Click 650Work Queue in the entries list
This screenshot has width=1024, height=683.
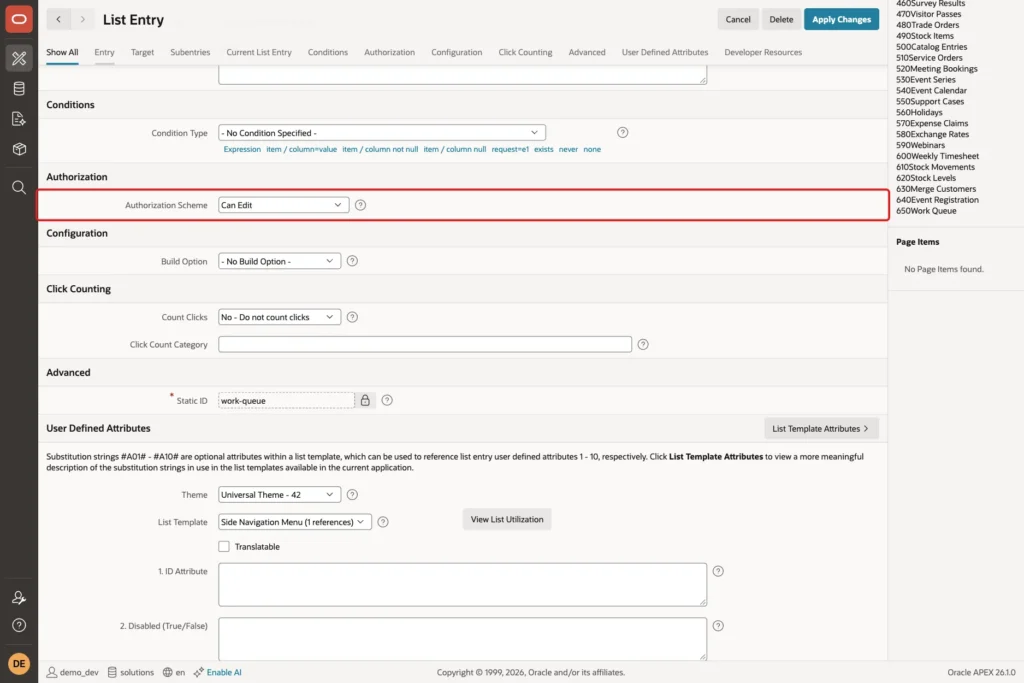coord(926,211)
